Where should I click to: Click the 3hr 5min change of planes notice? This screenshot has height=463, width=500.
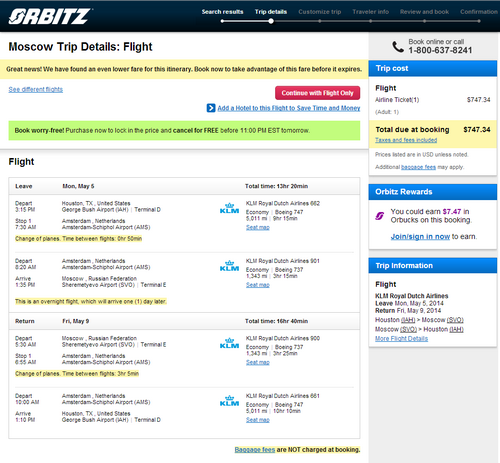click(77, 374)
